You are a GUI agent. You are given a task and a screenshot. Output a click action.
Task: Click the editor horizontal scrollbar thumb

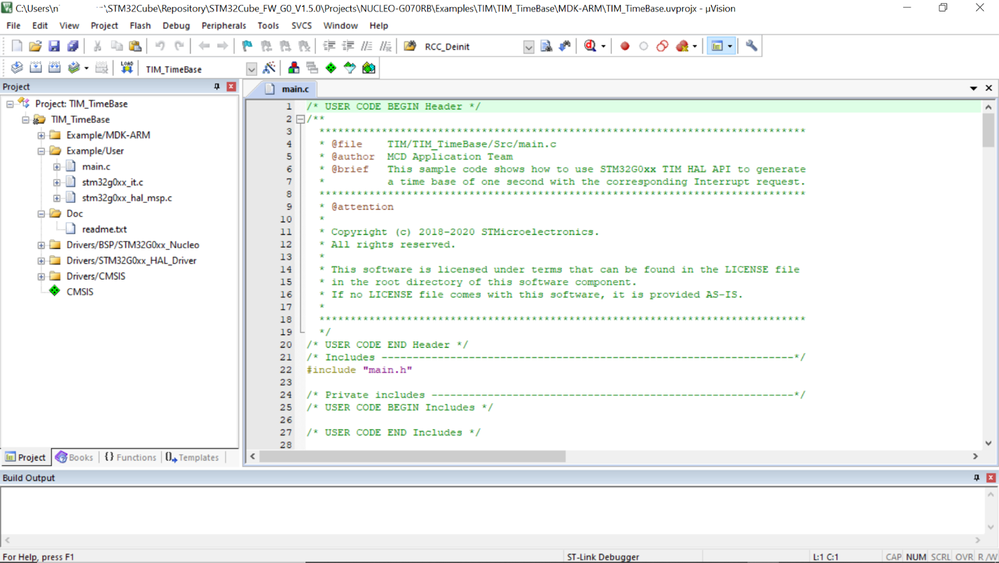(412, 457)
